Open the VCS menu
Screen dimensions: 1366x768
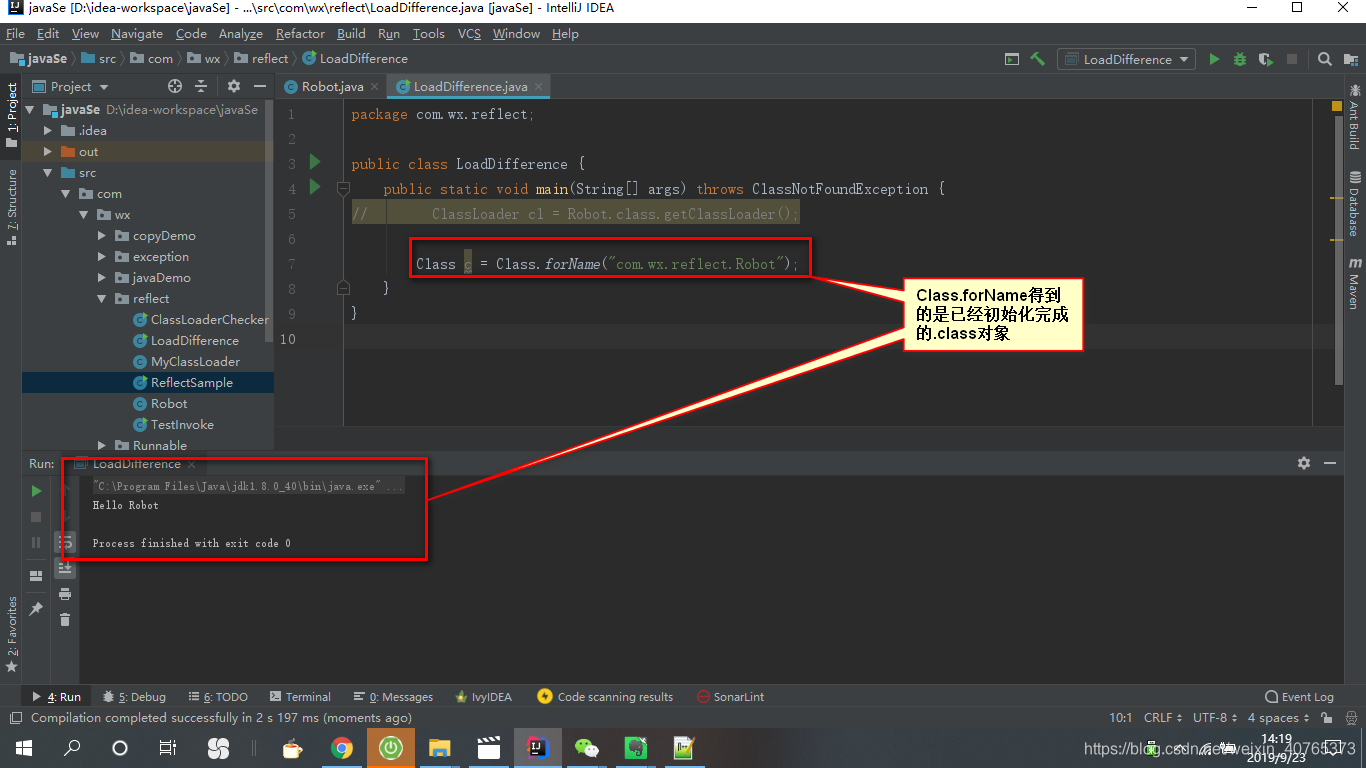point(469,33)
